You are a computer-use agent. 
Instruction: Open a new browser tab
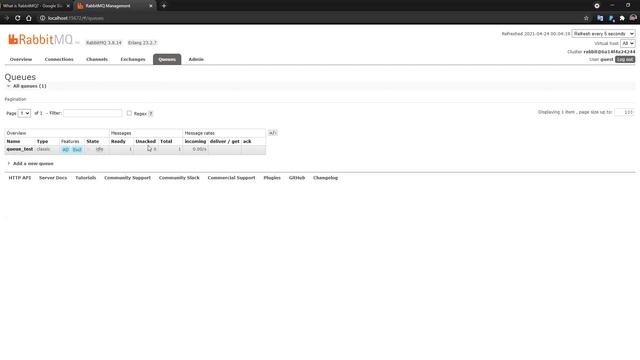pyautogui.click(x=164, y=6)
